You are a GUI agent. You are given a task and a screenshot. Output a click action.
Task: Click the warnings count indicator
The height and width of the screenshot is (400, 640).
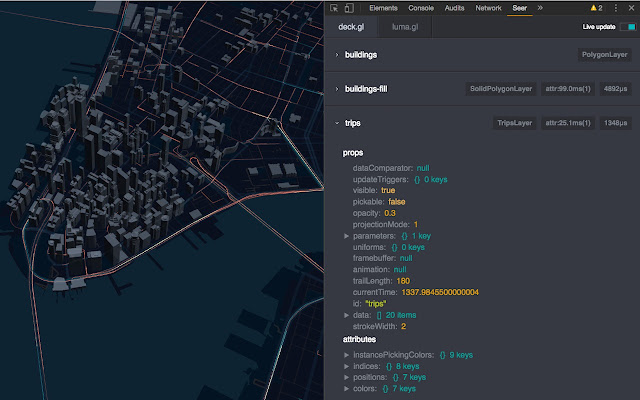click(594, 7)
